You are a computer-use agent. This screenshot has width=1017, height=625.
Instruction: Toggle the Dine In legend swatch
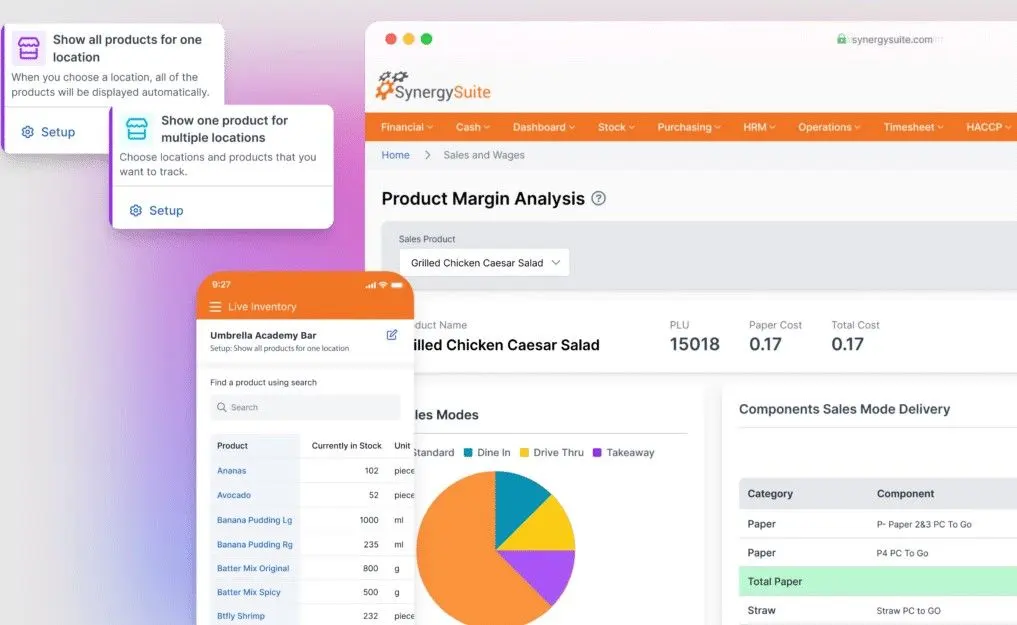[468, 453]
